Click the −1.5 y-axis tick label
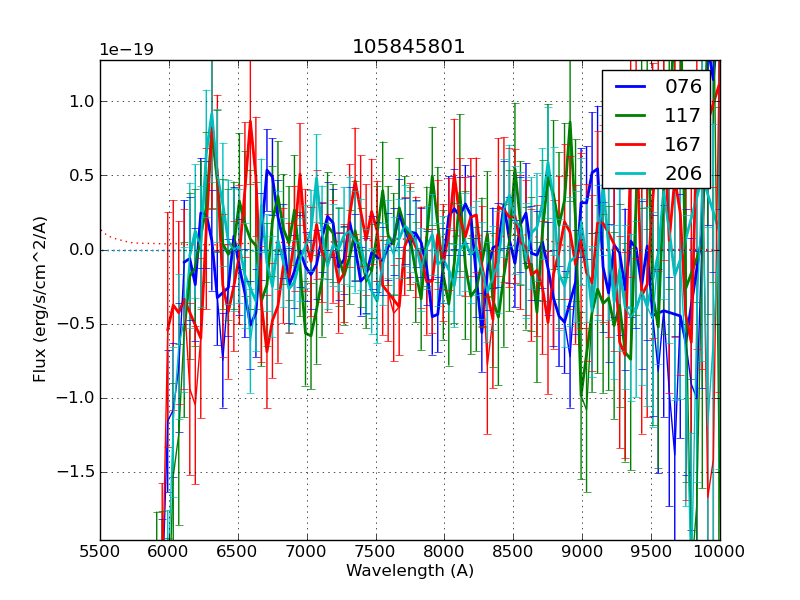This screenshot has width=800, height=600. pos(76,472)
